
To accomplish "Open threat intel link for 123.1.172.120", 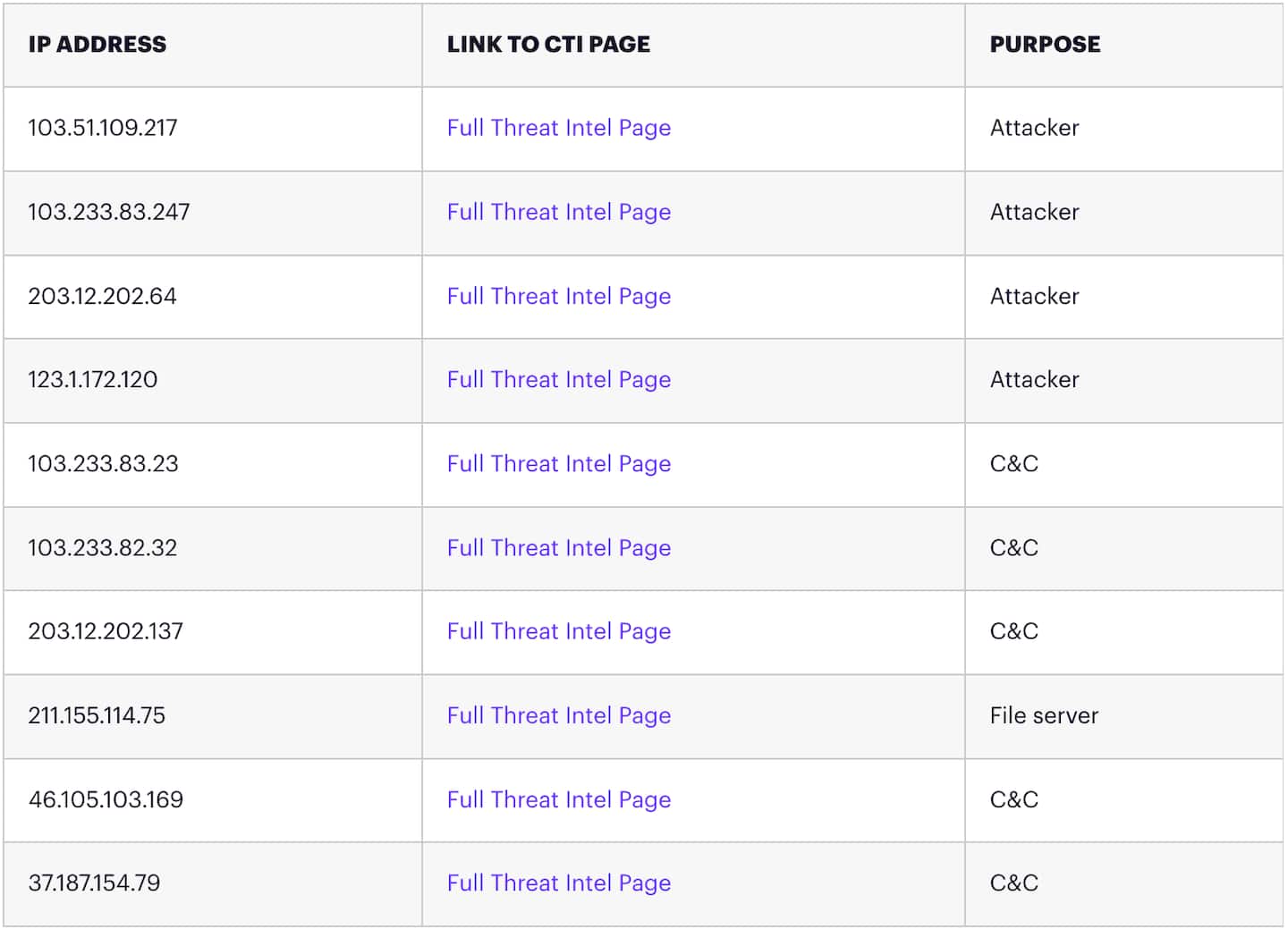I will [x=558, y=379].
